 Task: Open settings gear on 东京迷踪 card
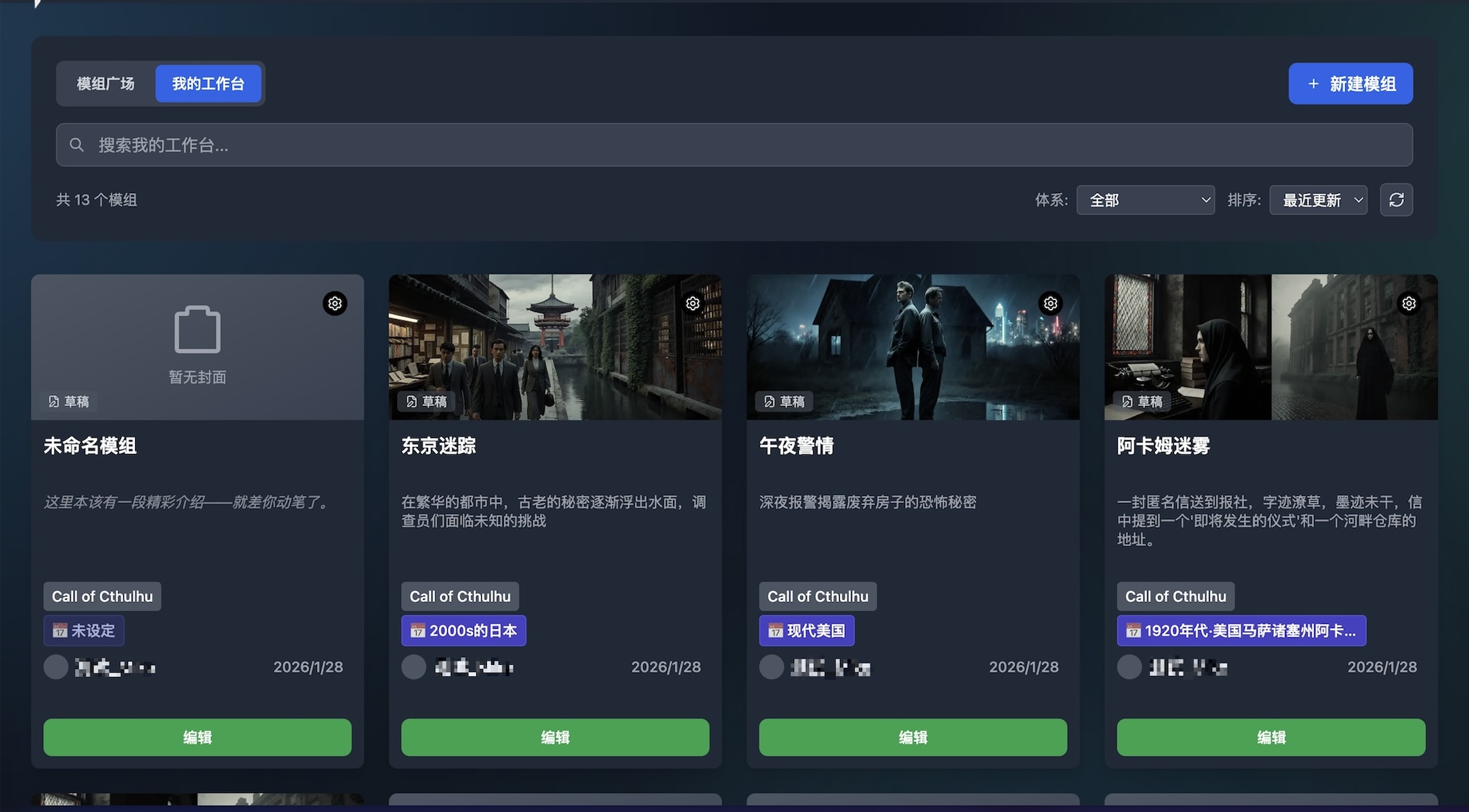click(693, 303)
